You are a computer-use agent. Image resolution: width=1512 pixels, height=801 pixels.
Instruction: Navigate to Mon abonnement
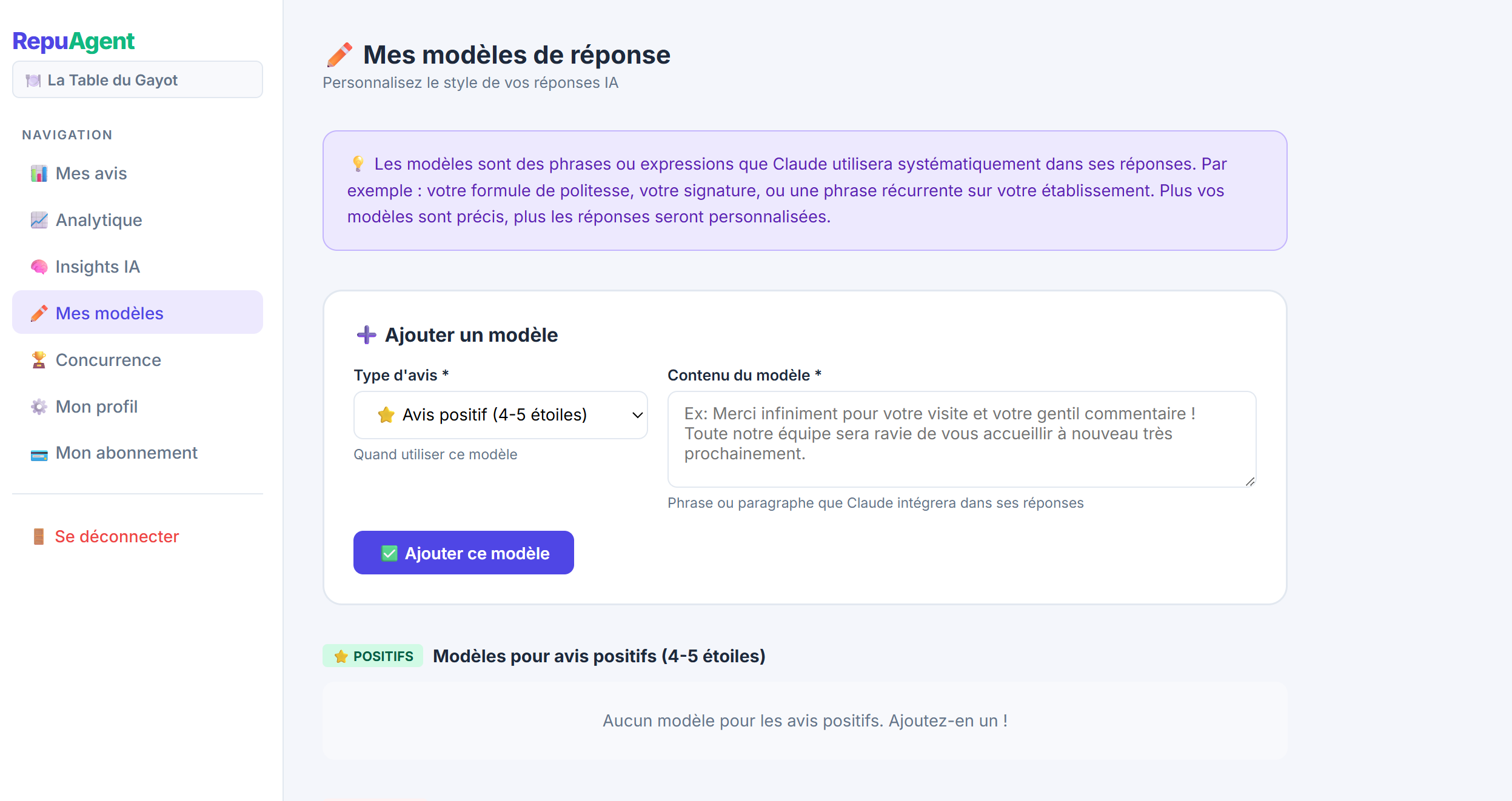pos(127,453)
